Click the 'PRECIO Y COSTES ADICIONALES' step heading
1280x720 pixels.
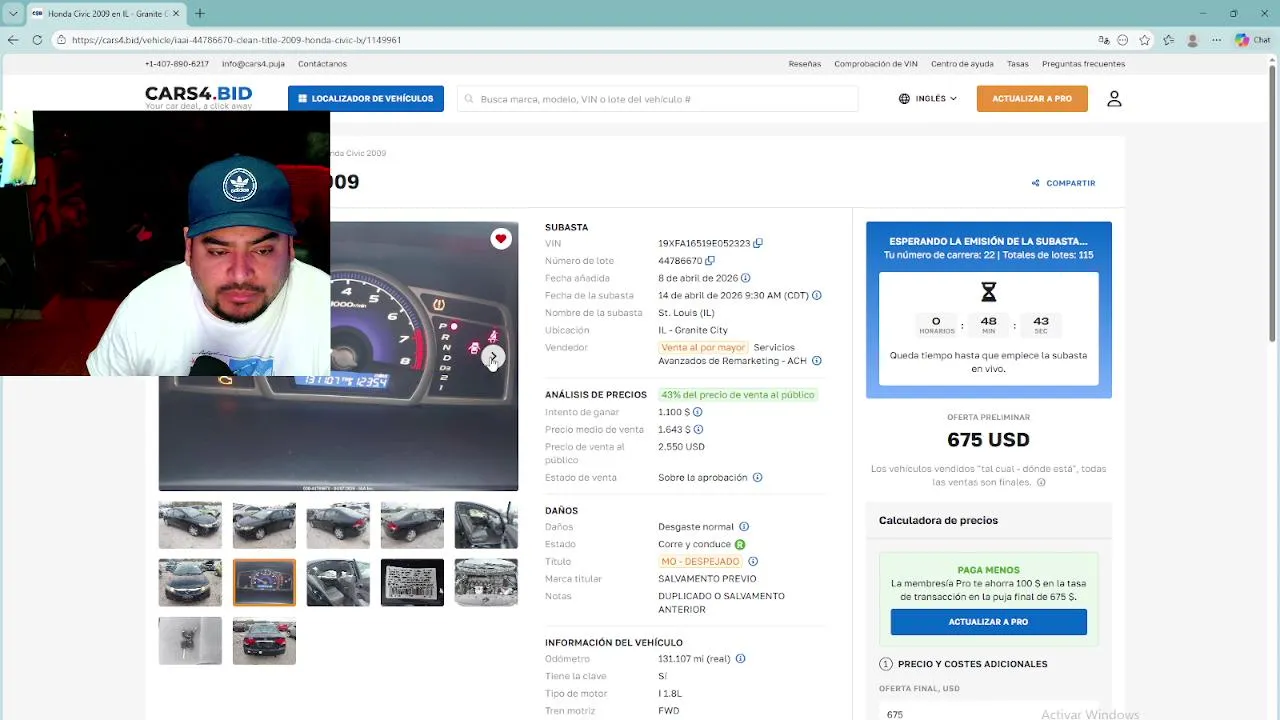point(972,664)
